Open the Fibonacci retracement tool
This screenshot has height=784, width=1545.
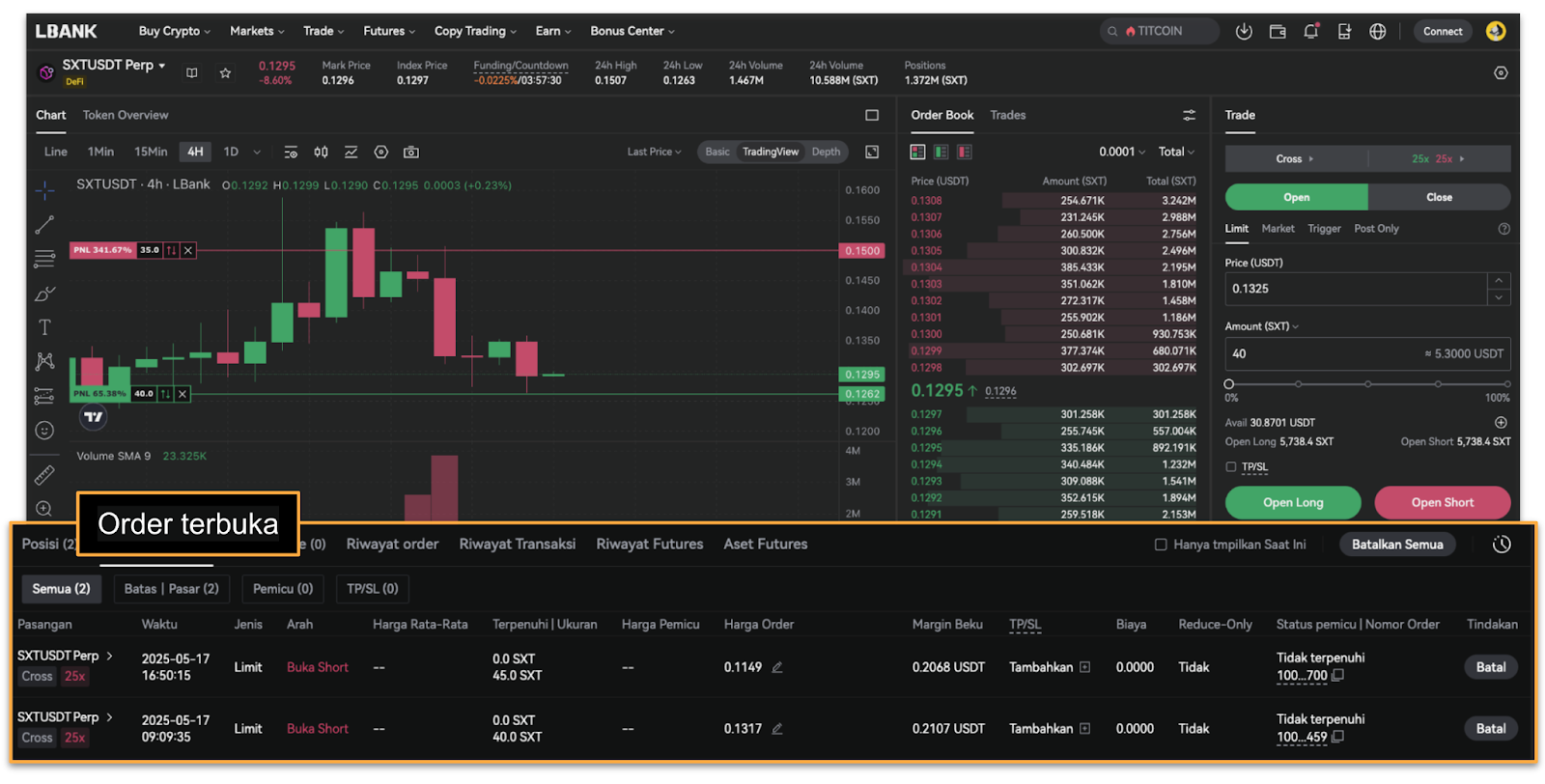tap(44, 259)
